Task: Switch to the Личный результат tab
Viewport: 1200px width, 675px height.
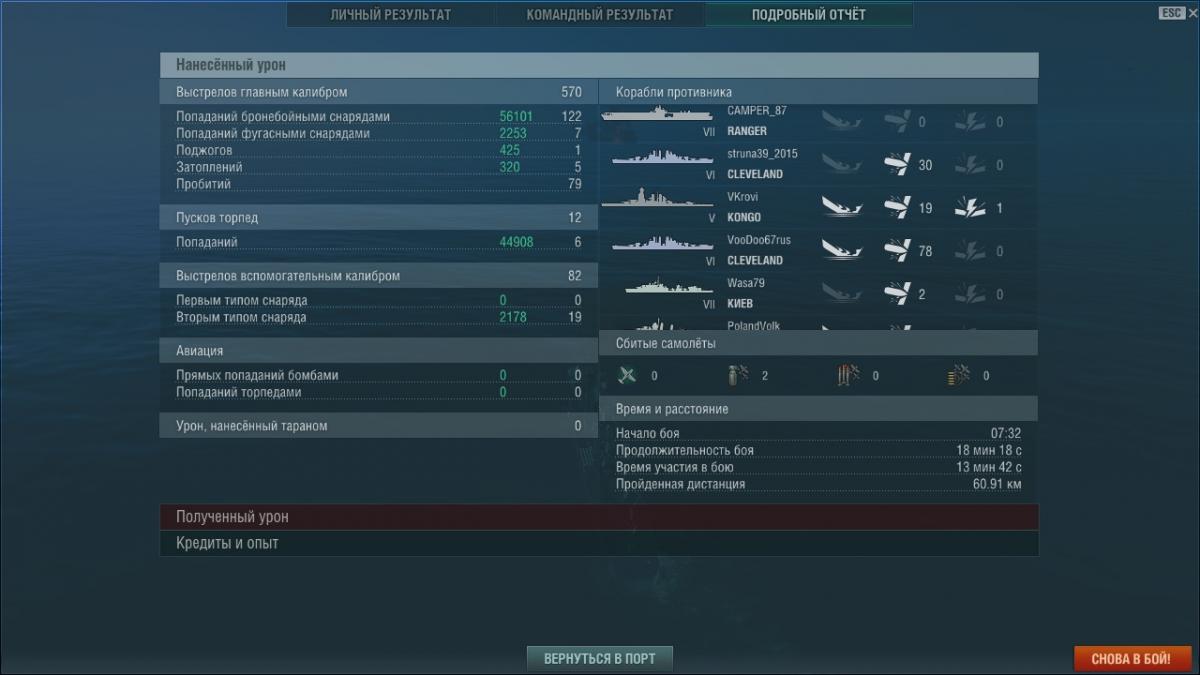Action: 390,15
